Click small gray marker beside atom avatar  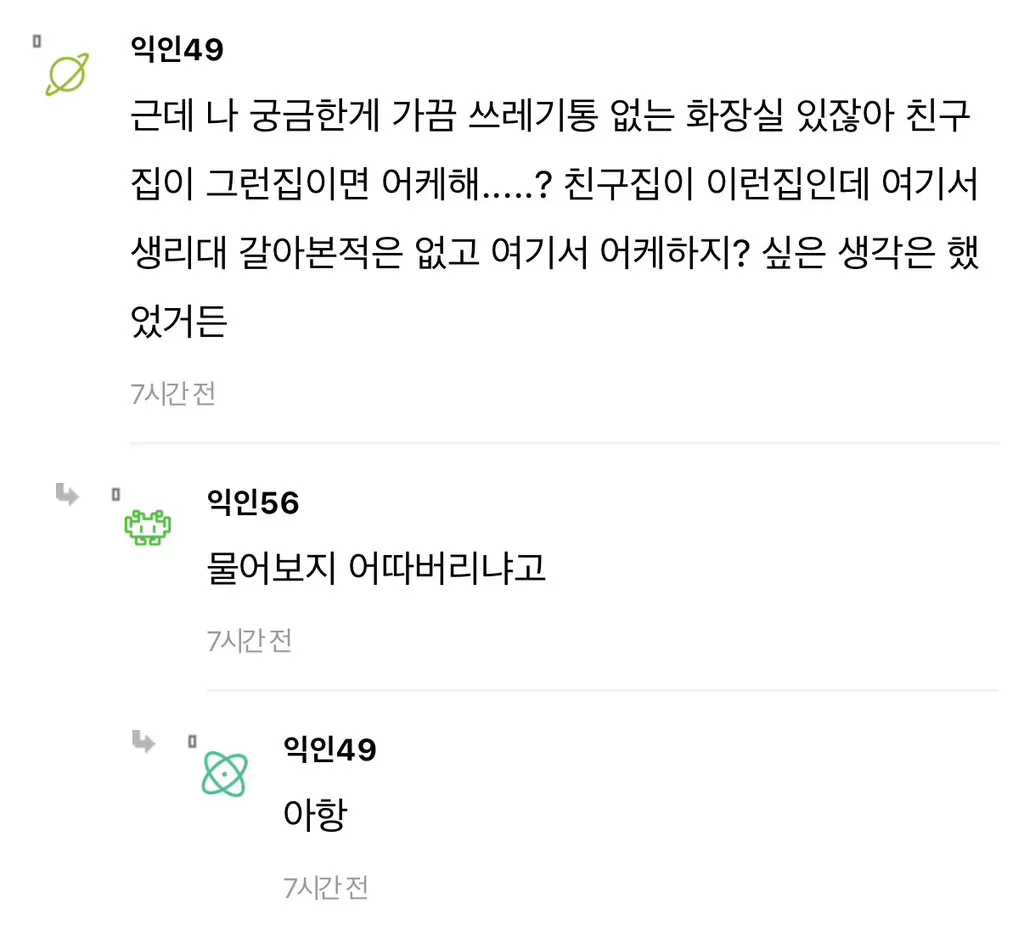[x=192, y=741]
